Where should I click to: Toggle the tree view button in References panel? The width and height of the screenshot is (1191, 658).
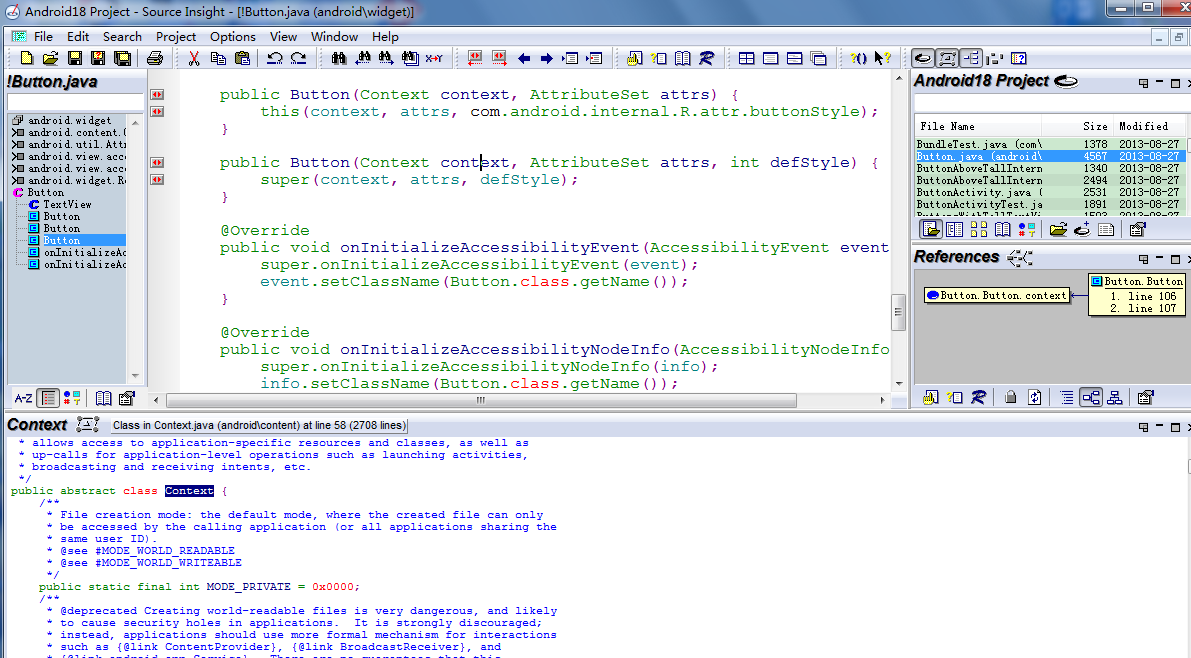[1091, 397]
